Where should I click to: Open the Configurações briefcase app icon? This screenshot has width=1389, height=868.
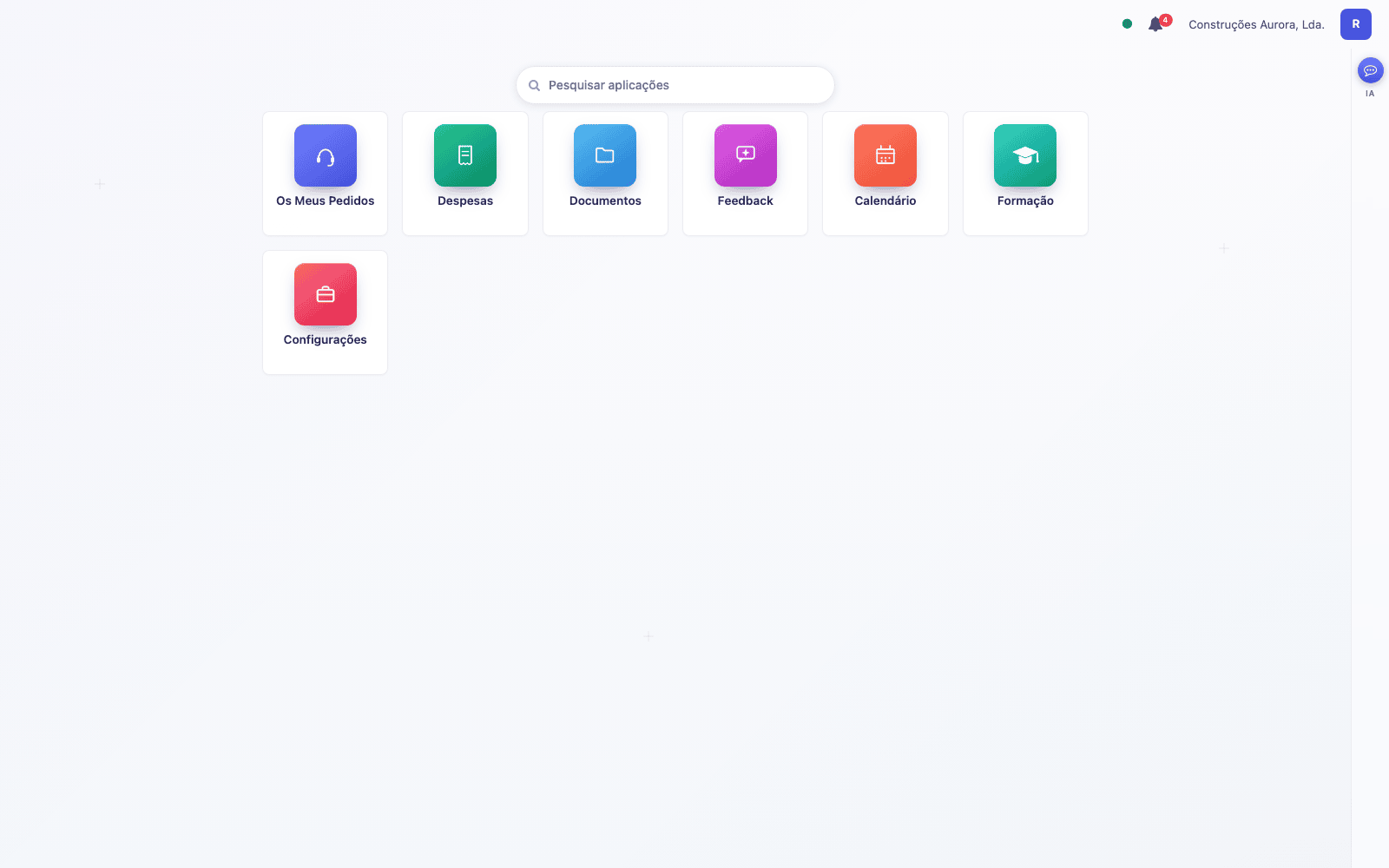pos(326,294)
